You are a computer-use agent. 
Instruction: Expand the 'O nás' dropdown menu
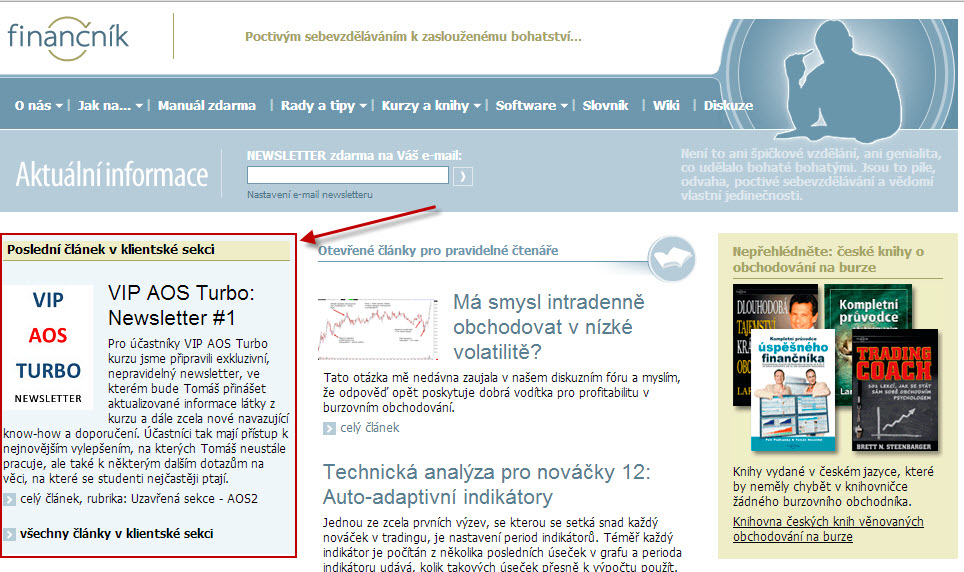38,106
